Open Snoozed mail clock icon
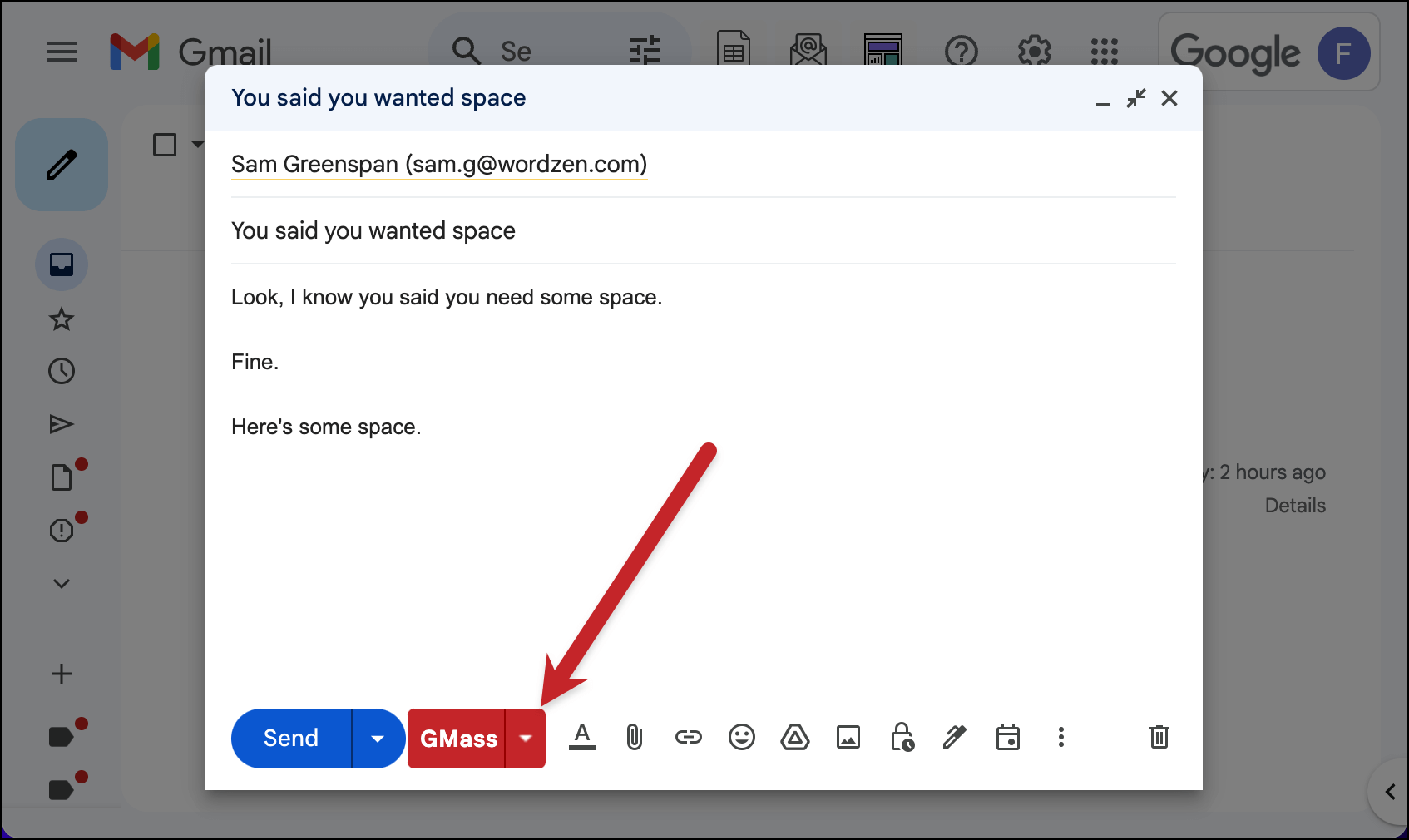Screen dimensions: 1409x840 coord(62,371)
